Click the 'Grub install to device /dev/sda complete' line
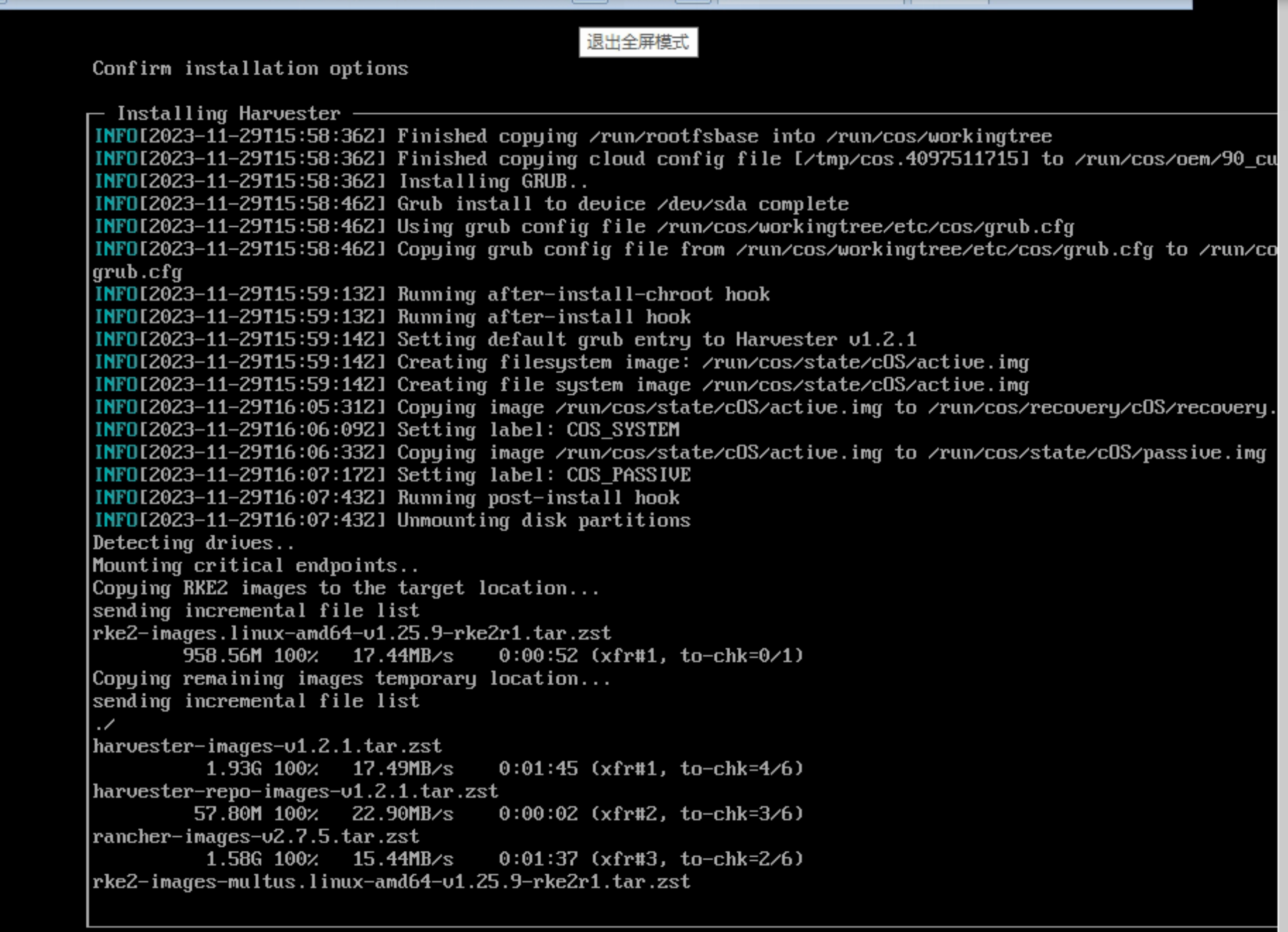The image size is (1288, 932). pyautogui.click(x=471, y=204)
